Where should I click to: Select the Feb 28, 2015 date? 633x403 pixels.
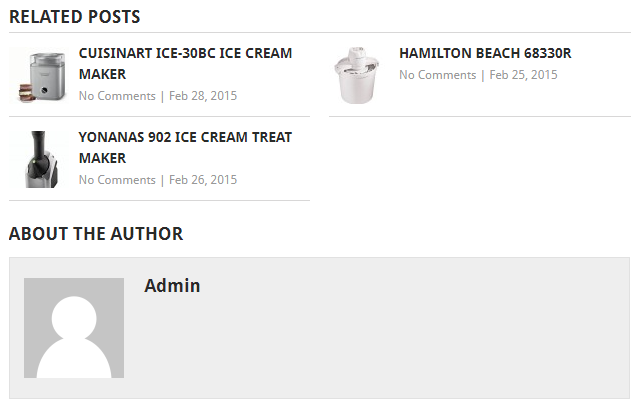tap(203, 96)
